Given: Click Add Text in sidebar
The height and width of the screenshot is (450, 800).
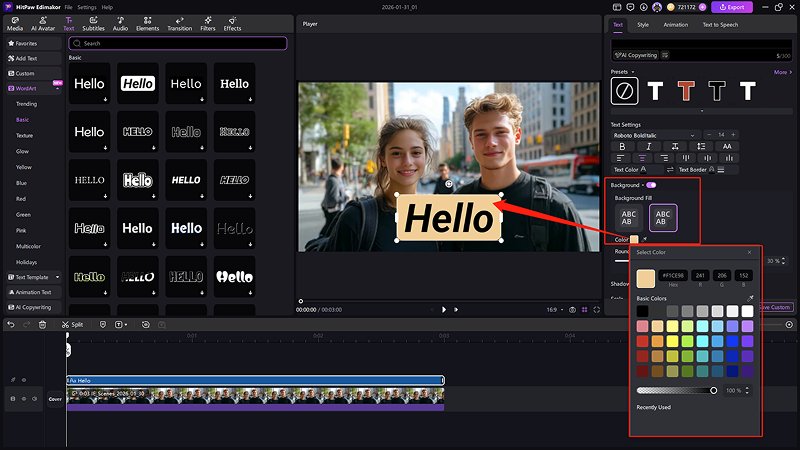Looking at the screenshot, I should [34, 58].
